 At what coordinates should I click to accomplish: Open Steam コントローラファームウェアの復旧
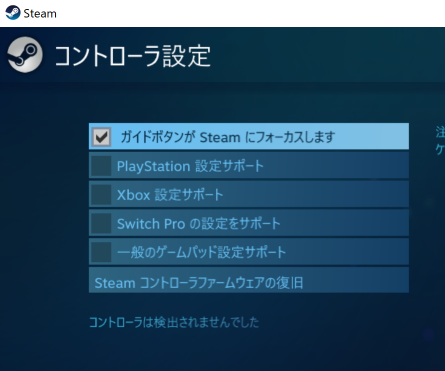click(x=249, y=280)
